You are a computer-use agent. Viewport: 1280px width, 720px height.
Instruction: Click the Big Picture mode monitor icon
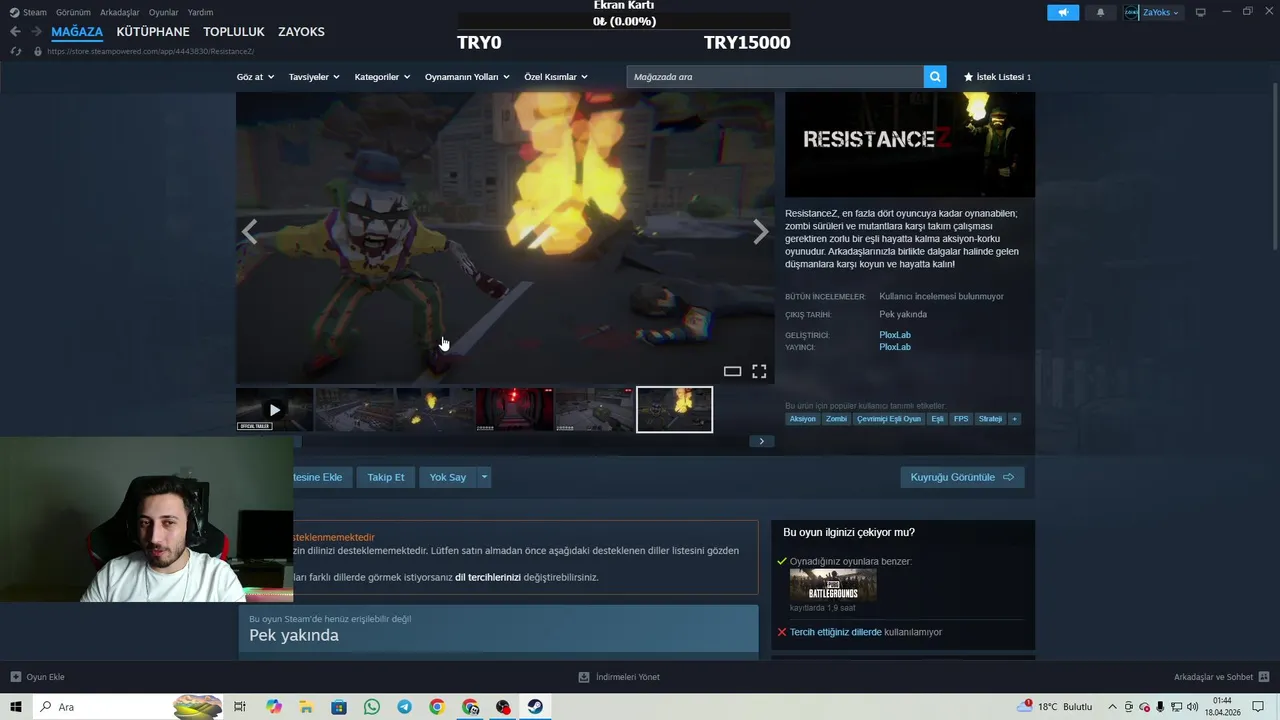1201,13
